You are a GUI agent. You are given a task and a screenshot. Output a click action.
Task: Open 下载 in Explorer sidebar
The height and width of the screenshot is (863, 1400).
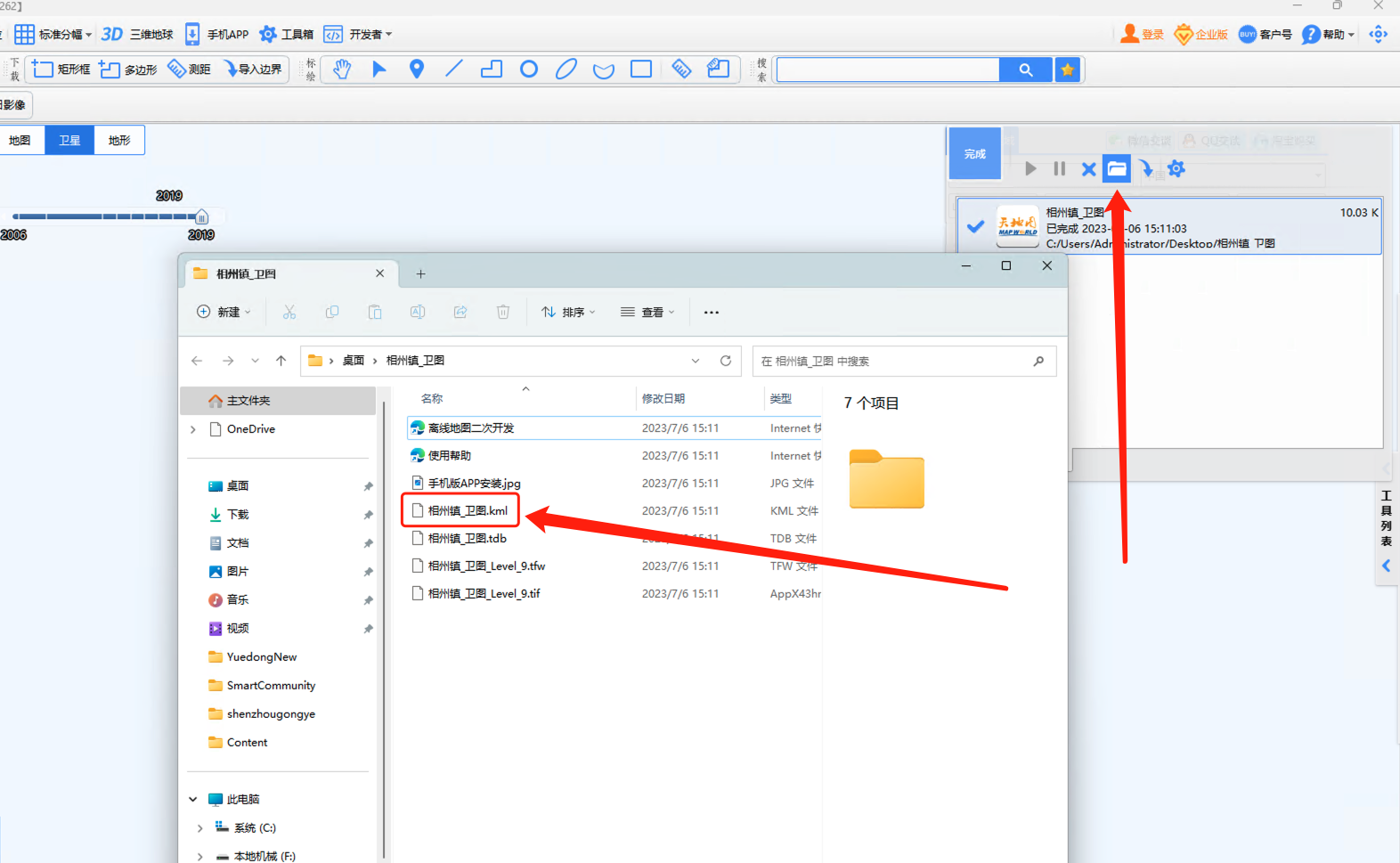click(237, 514)
